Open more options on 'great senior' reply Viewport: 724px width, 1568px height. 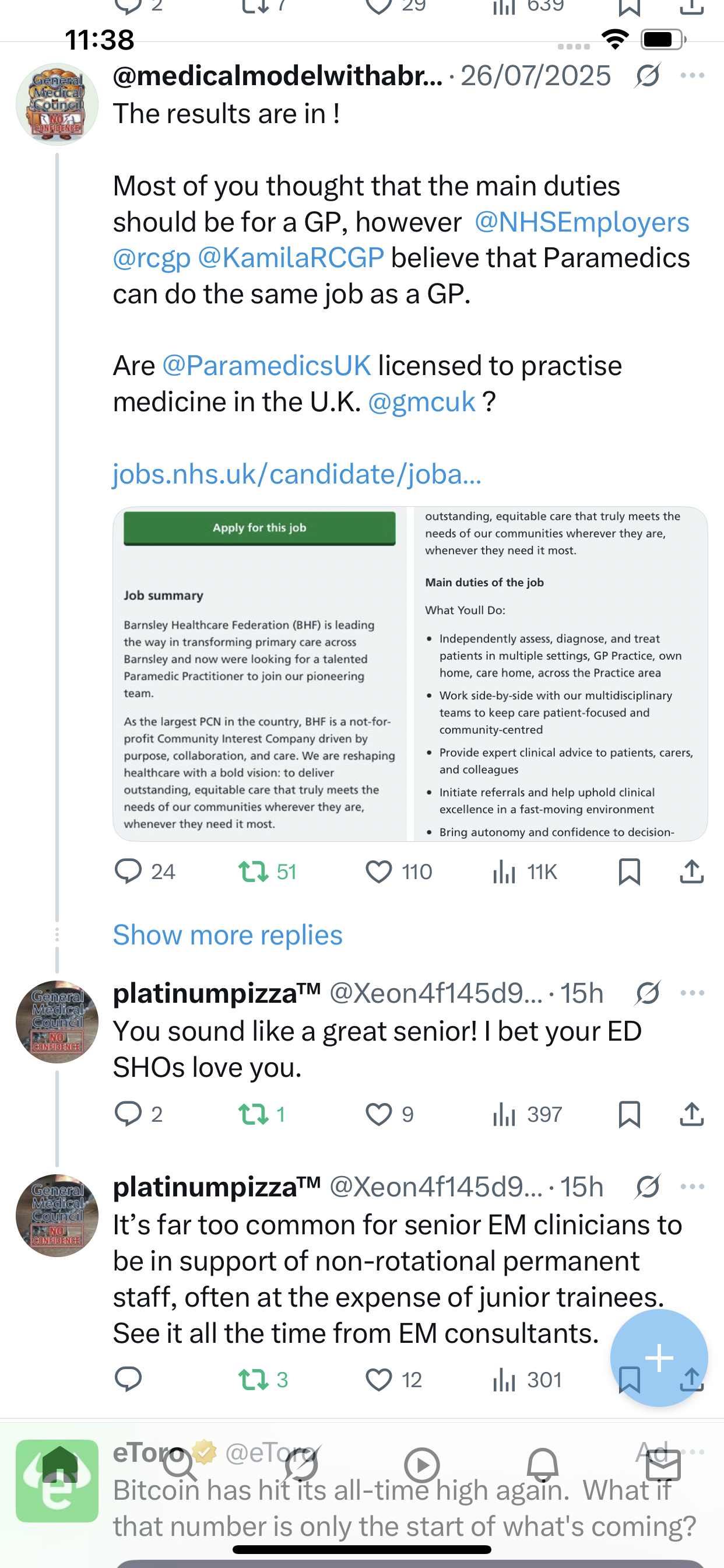[693, 993]
